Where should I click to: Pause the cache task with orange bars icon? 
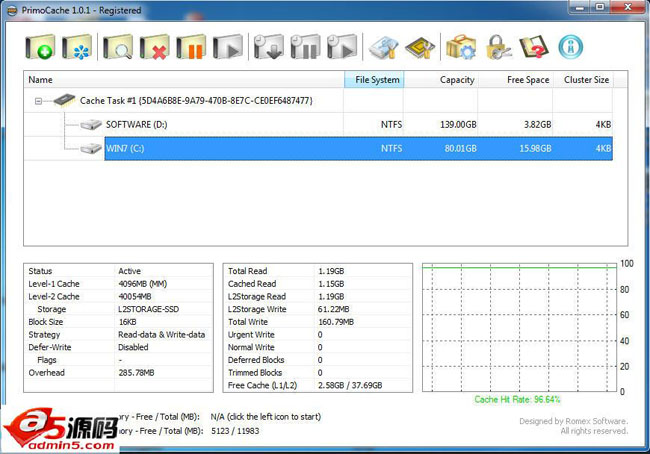click(x=191, y=47)
